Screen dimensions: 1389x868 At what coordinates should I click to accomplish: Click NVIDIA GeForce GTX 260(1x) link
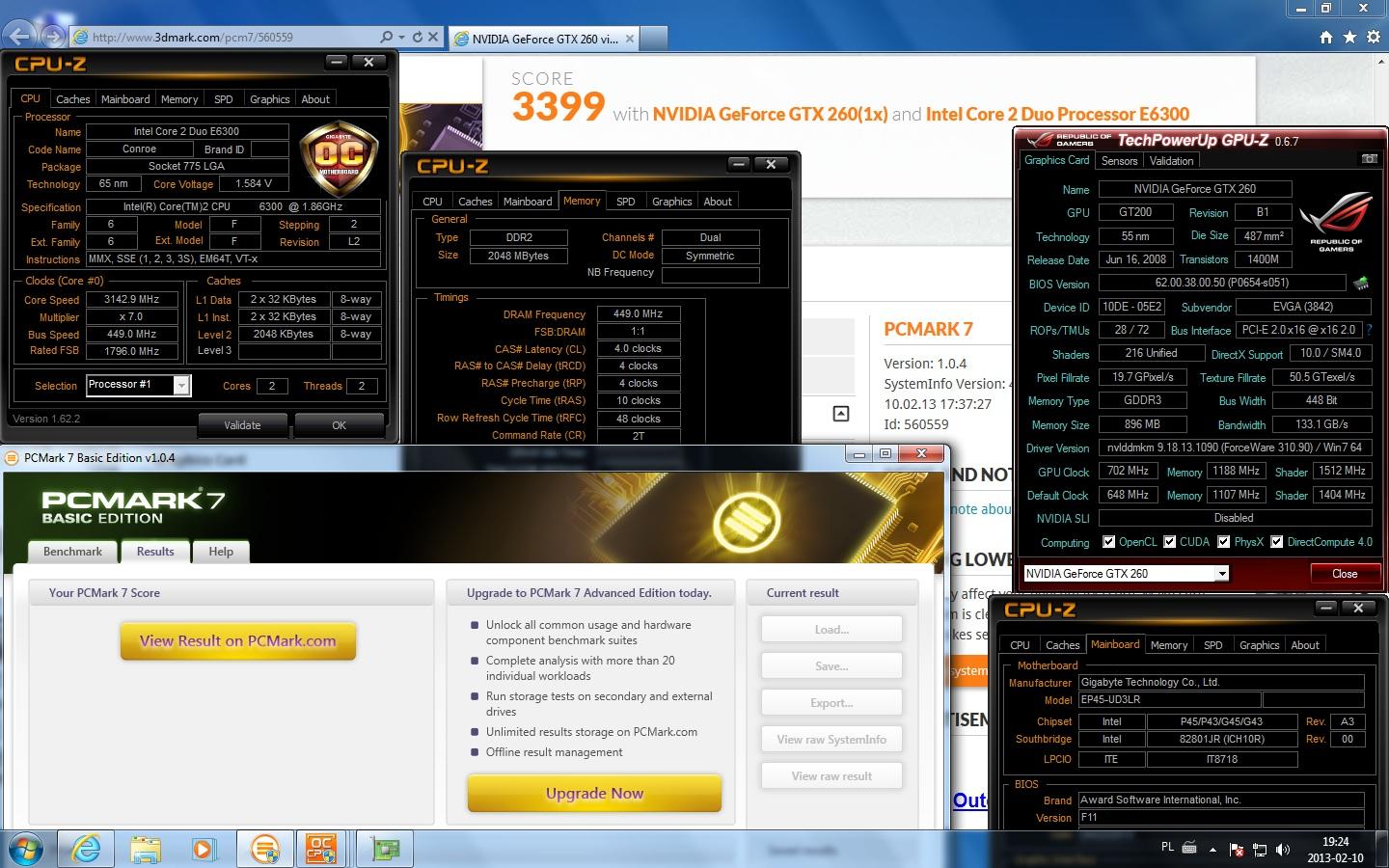click(770, 114)
